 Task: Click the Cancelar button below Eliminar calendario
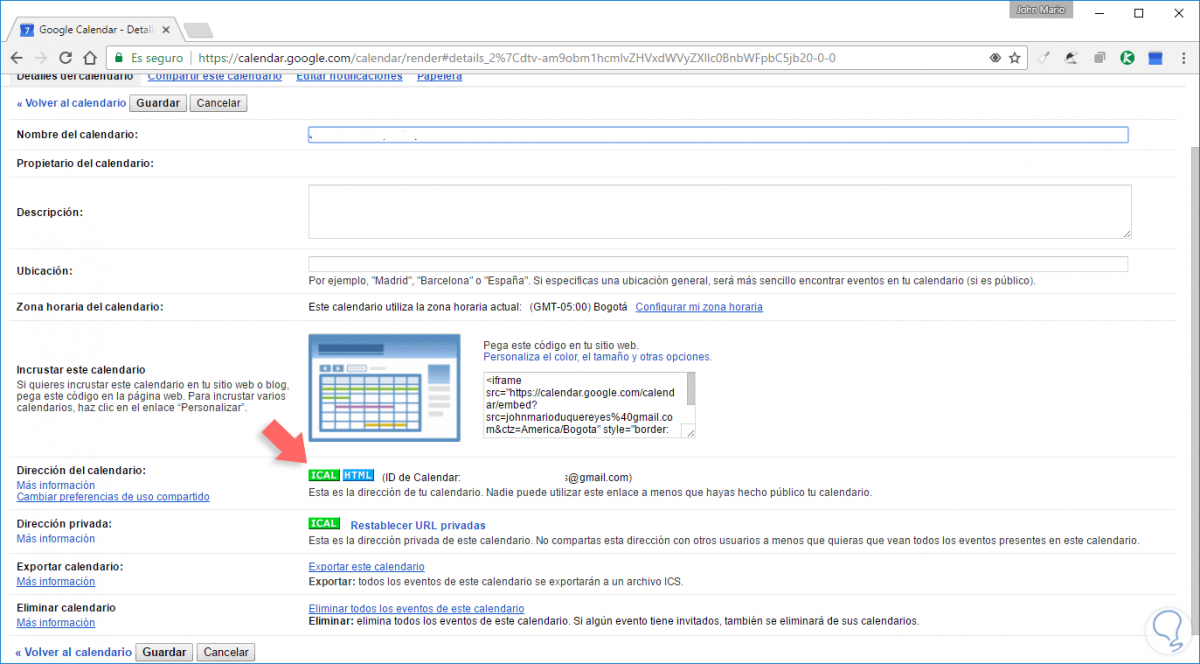coord(225,652)
